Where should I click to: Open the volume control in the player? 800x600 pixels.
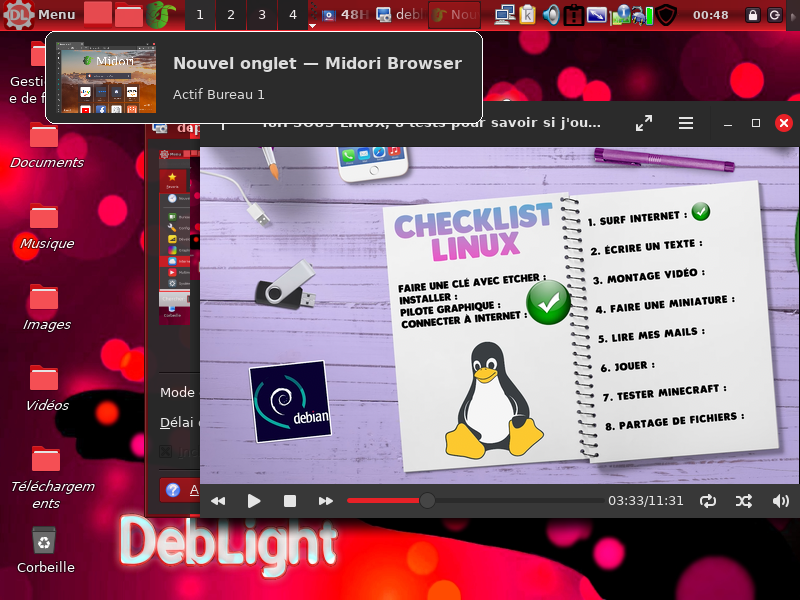click(x=780, y=501)
